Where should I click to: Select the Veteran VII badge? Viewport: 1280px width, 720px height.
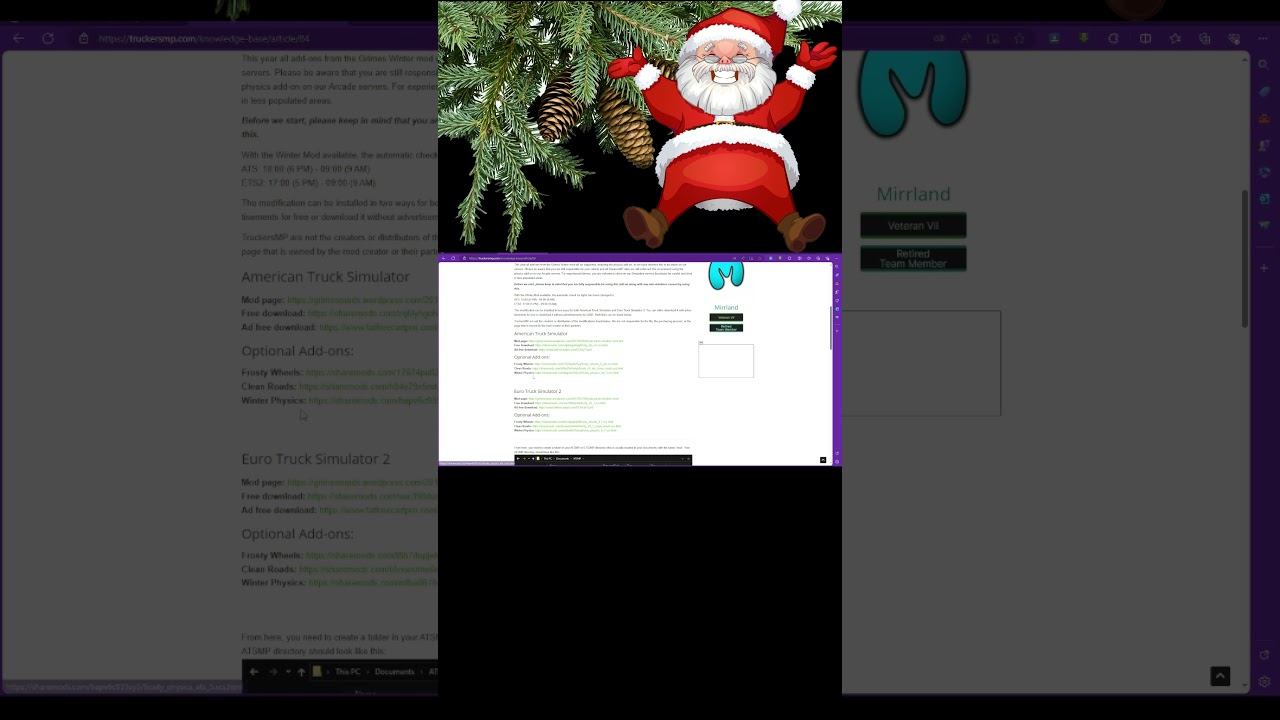726,317
